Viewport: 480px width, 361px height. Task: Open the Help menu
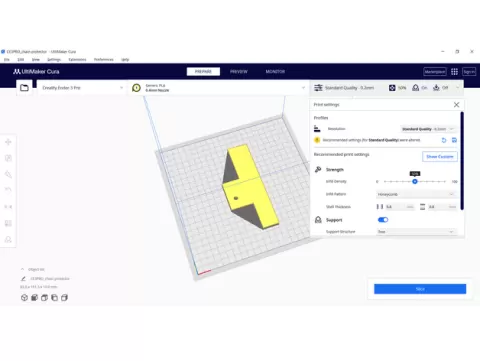(125, 60)
